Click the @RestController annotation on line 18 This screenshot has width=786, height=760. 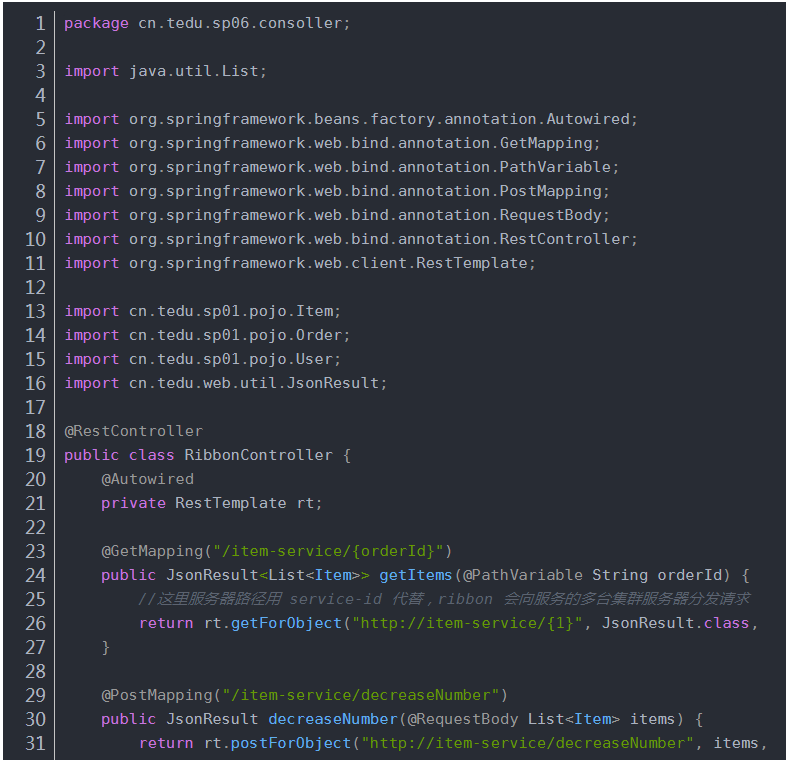tap(133, 431)
